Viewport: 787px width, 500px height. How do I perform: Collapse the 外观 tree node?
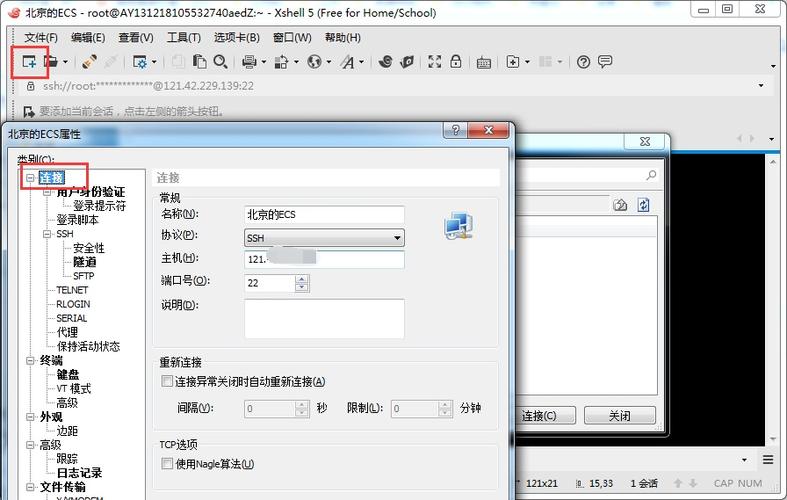pyautogui.click(x=30, y=417)
